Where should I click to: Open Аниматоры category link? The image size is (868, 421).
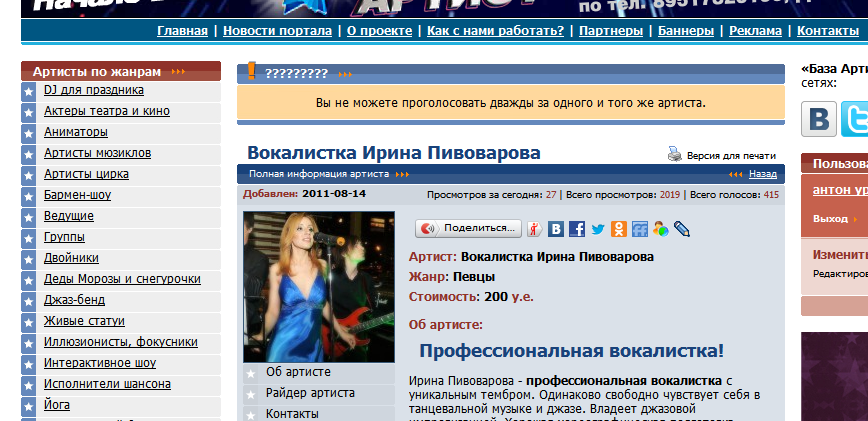[76, 132]
